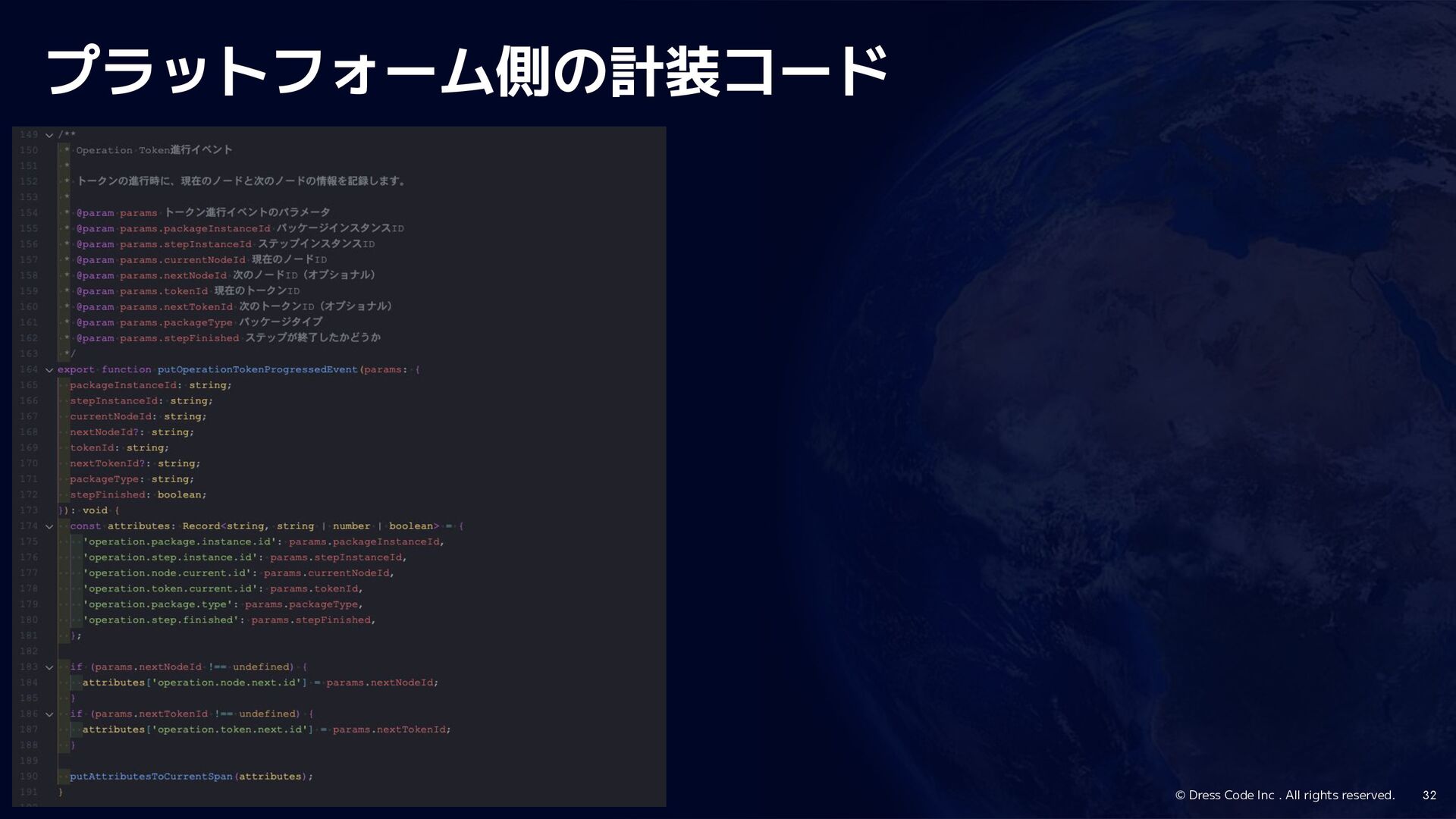Screen dimensions: 1456x819
Task: Collapse nextTokenId if-block fold at line 186
Action: click(x=49, y=714)
